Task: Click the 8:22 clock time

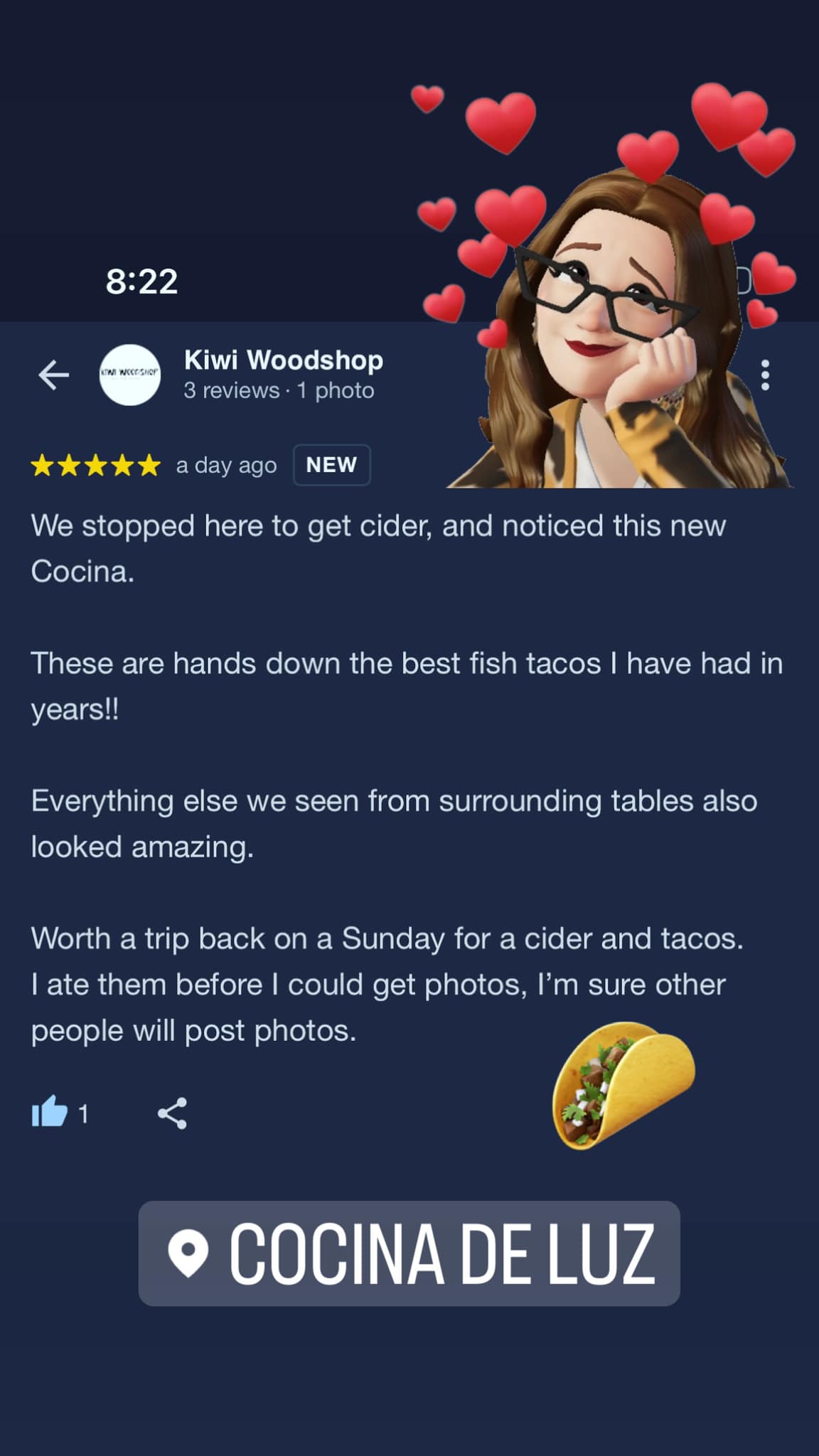Action: (x=141, y=281)
